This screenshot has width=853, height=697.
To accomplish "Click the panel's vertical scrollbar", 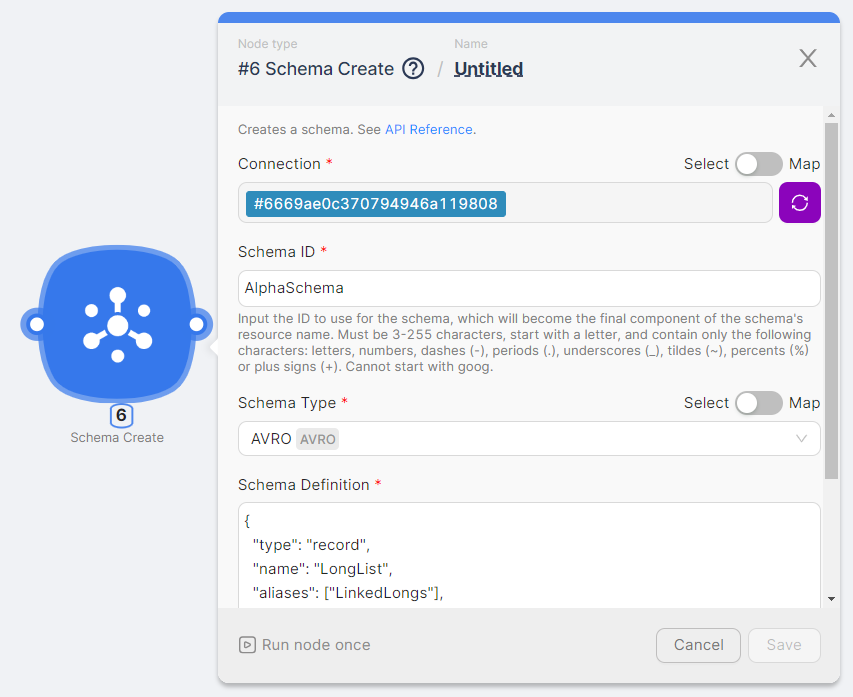I will pos(831,300).
